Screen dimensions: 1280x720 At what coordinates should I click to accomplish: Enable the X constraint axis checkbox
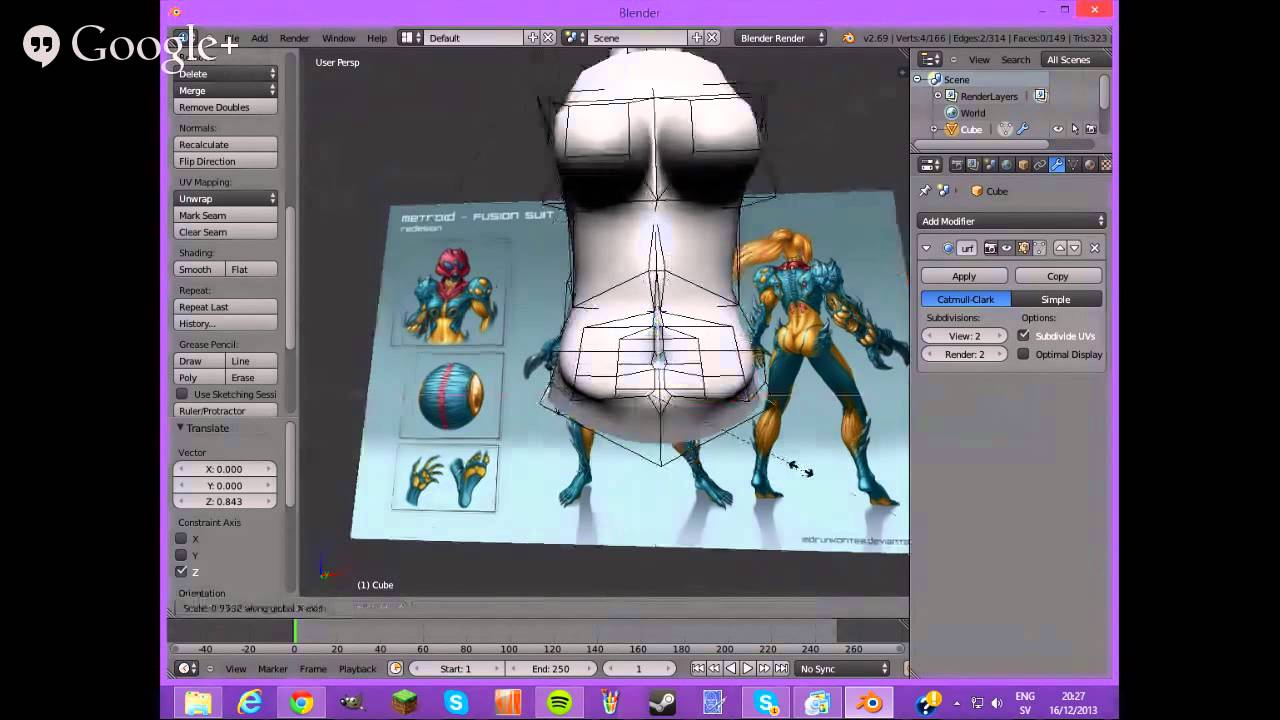[181, 538]
